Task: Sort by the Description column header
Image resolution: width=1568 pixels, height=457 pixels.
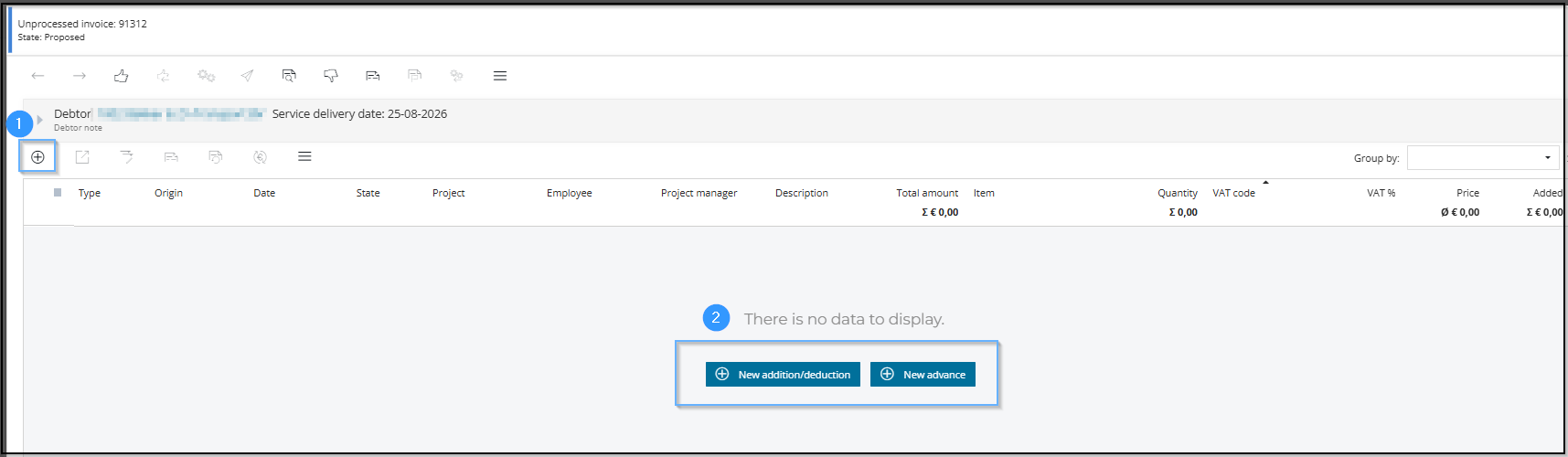Action: coord(801,193)
